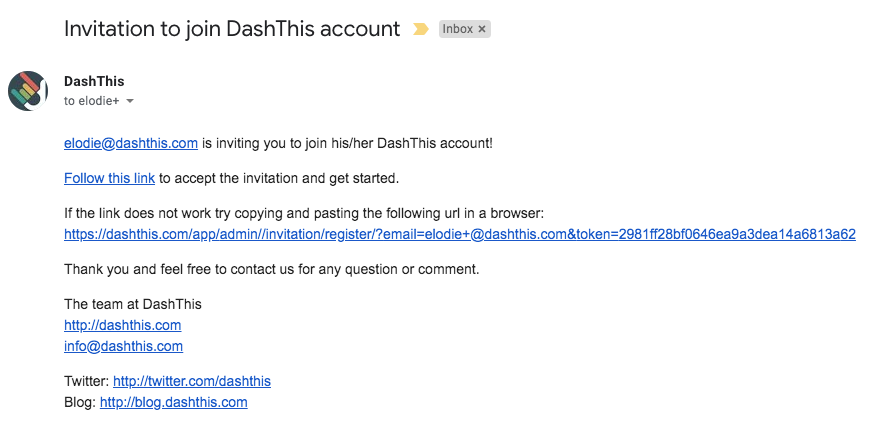Expand recipient details arrow next to elodie+
The width and height of the screenshot is (896, 446).
[130, 101]
